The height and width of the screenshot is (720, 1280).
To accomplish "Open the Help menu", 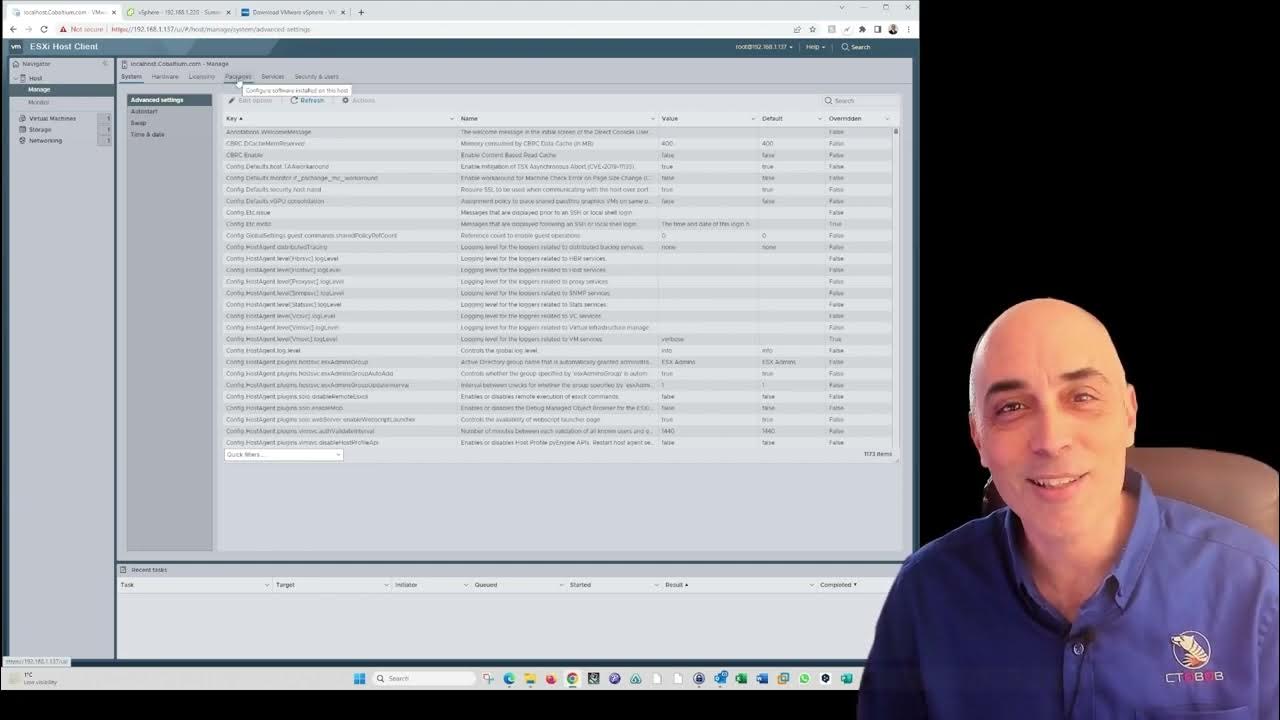I will tap(816, 47).
